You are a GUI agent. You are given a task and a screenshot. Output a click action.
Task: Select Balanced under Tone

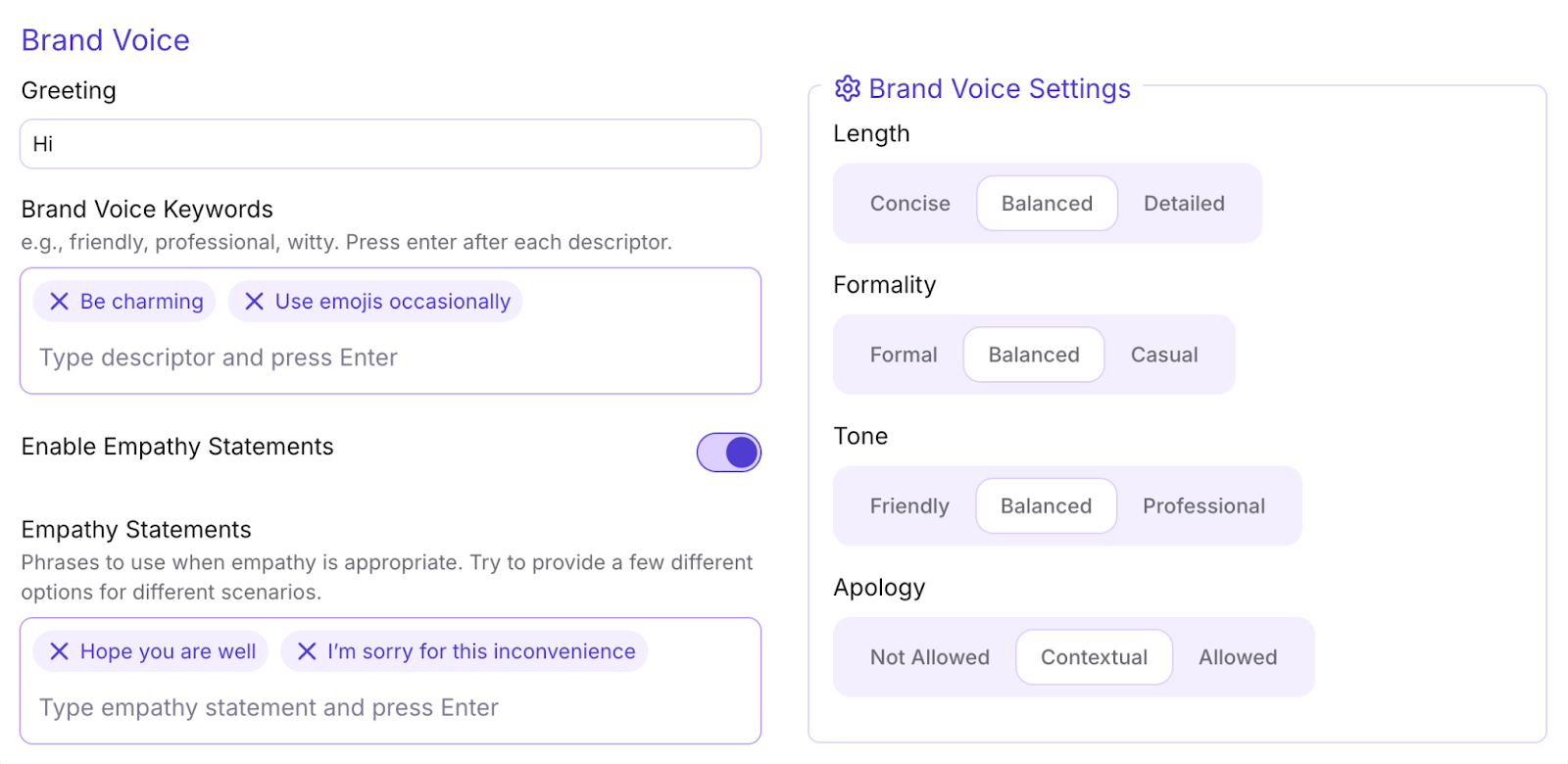pyautogui.click(x=1046, y=506)
